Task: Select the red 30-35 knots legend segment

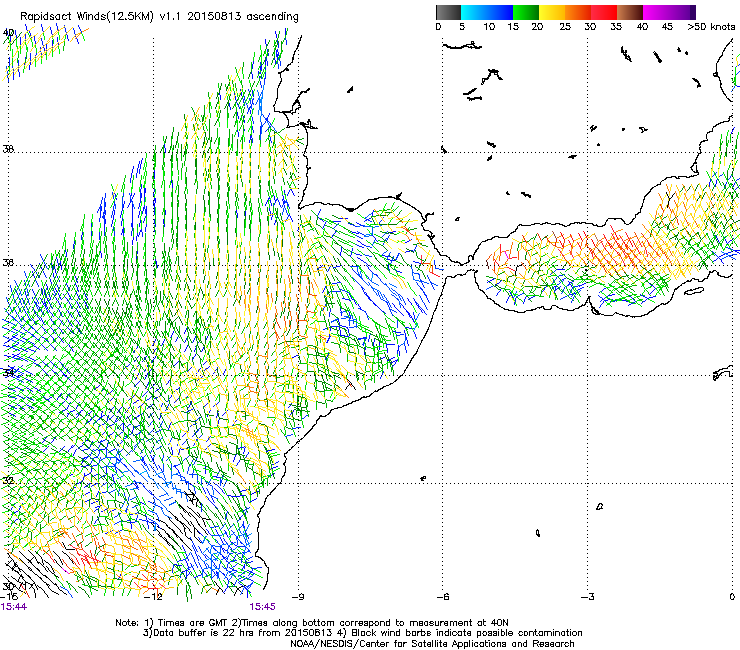Action: [604, 12]
